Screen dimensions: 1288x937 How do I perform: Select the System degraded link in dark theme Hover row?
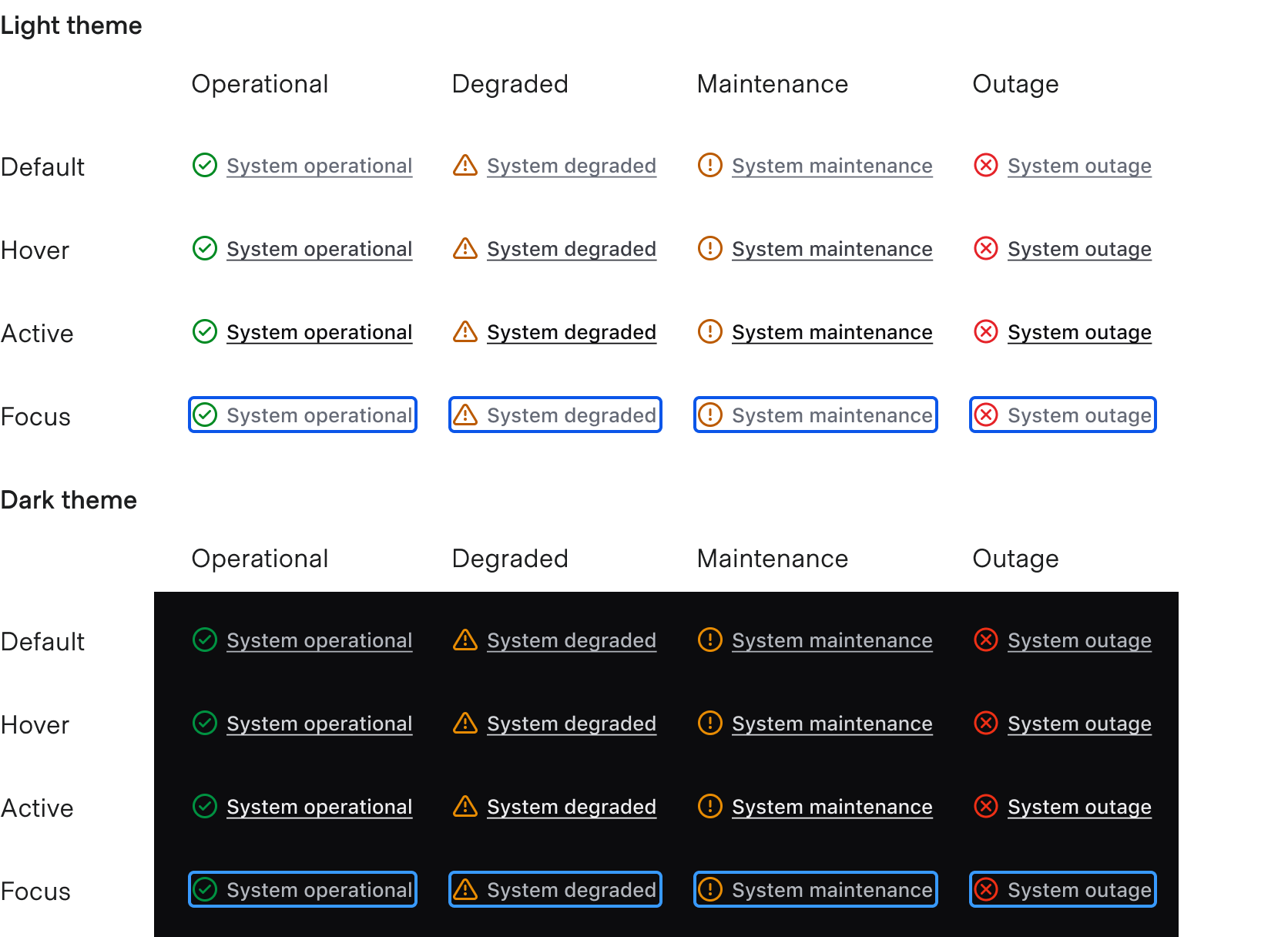571,723
